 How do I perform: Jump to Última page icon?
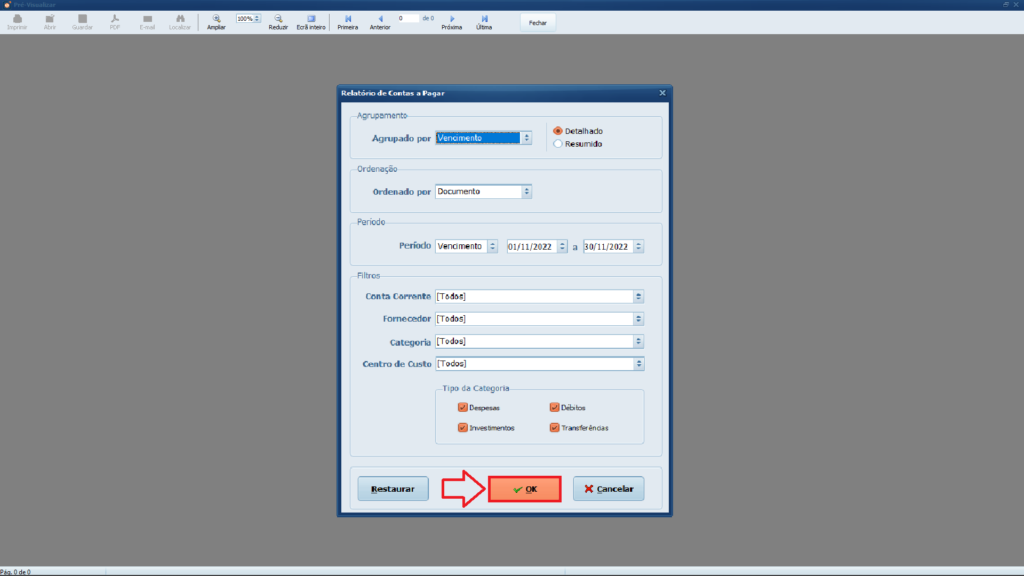coord(484,22)
